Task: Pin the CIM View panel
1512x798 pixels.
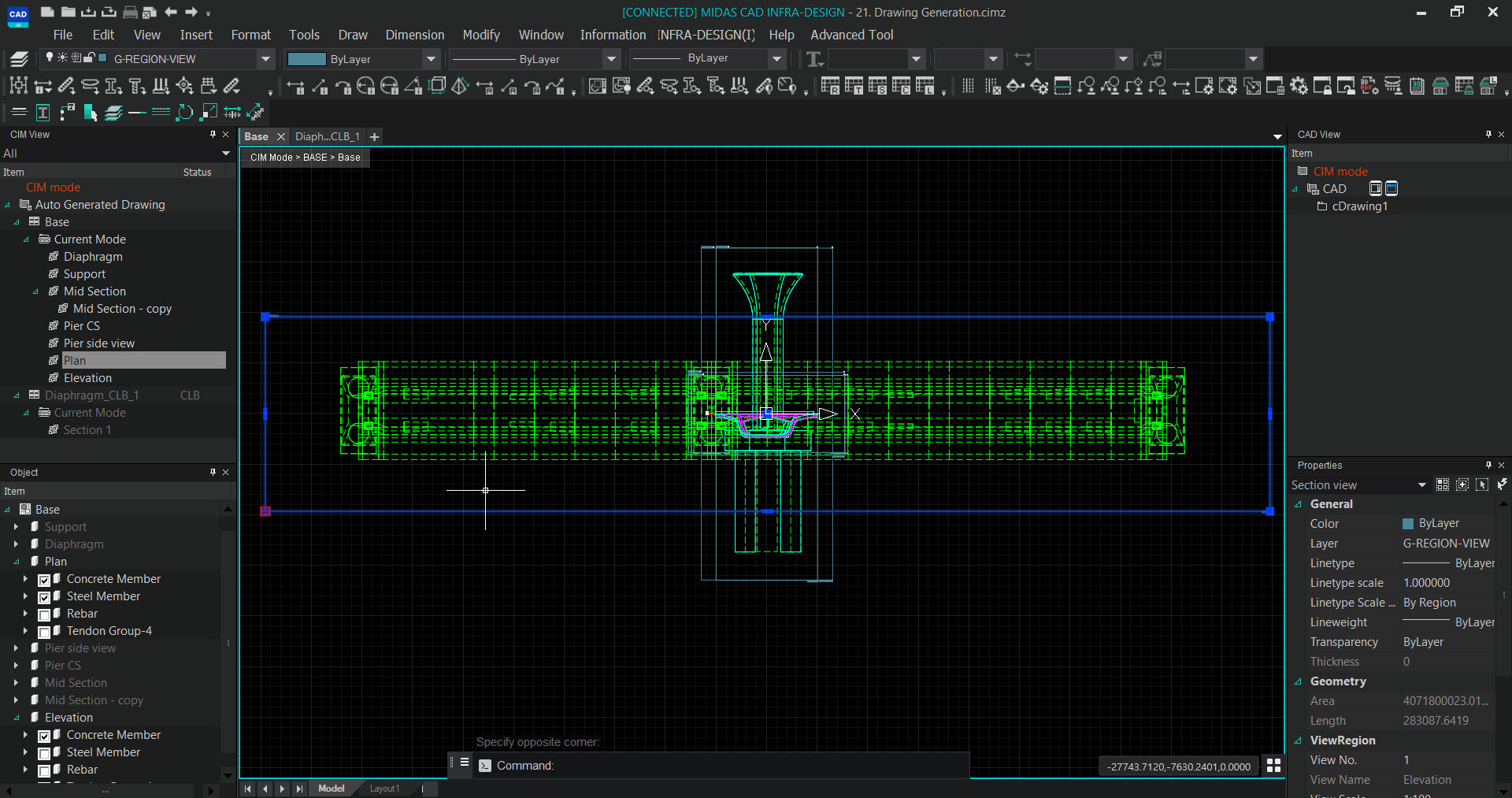Action: (213, 135)
